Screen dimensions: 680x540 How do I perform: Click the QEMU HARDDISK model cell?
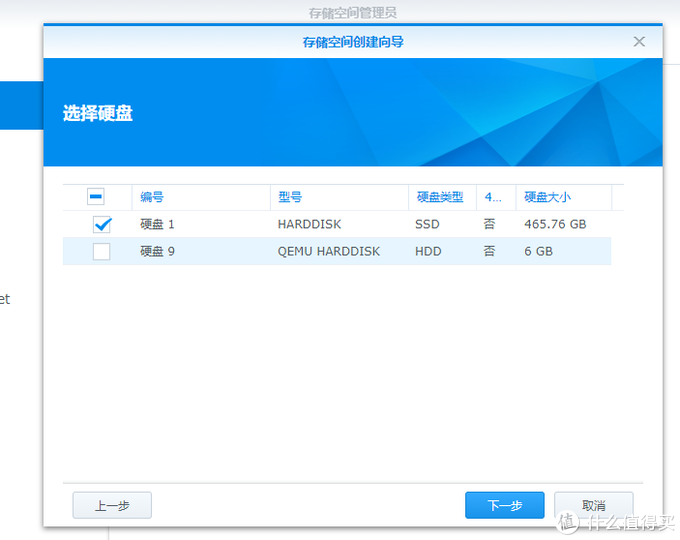[328, 251]
